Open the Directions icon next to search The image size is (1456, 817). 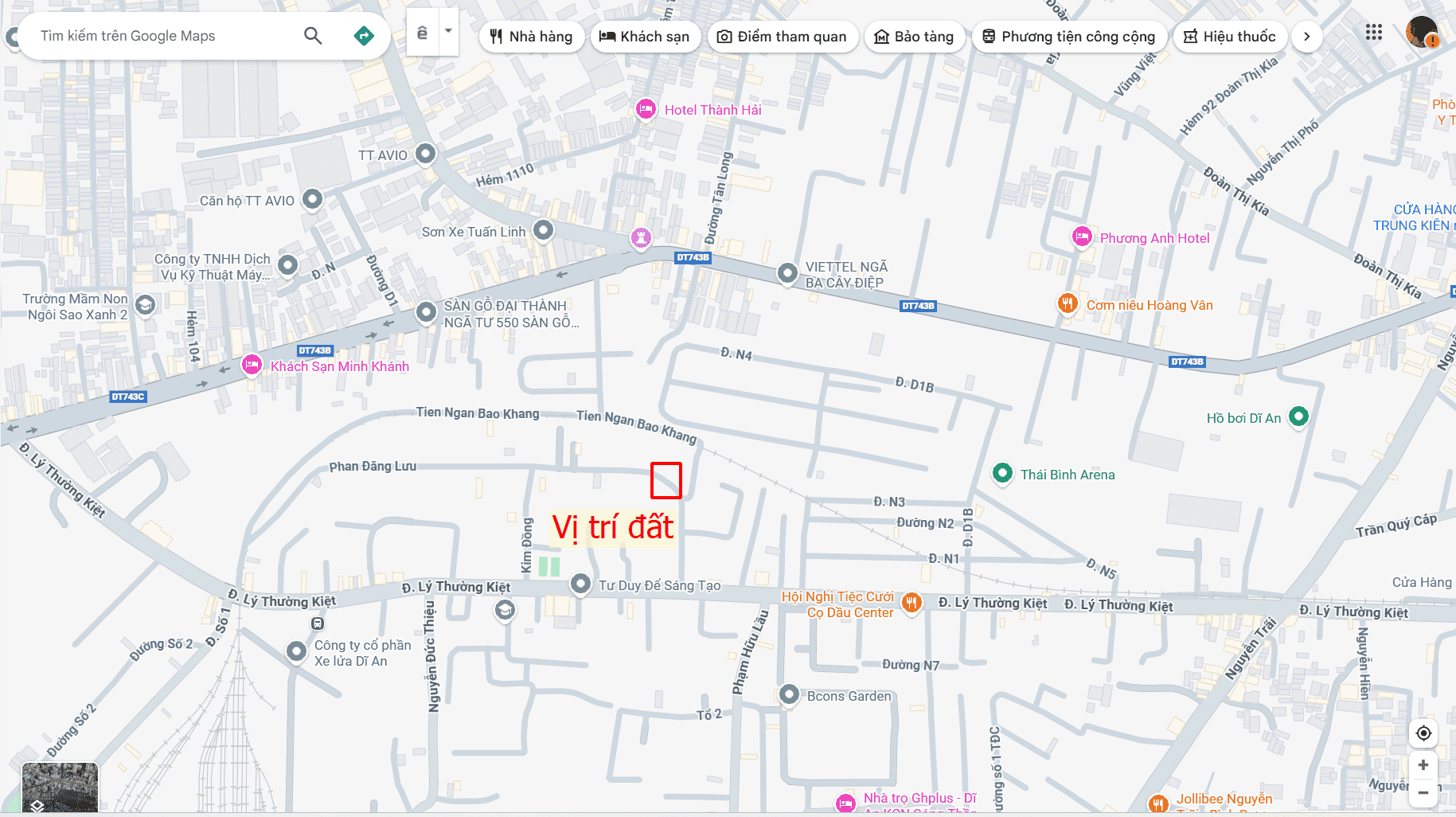(x=364, y=35)
